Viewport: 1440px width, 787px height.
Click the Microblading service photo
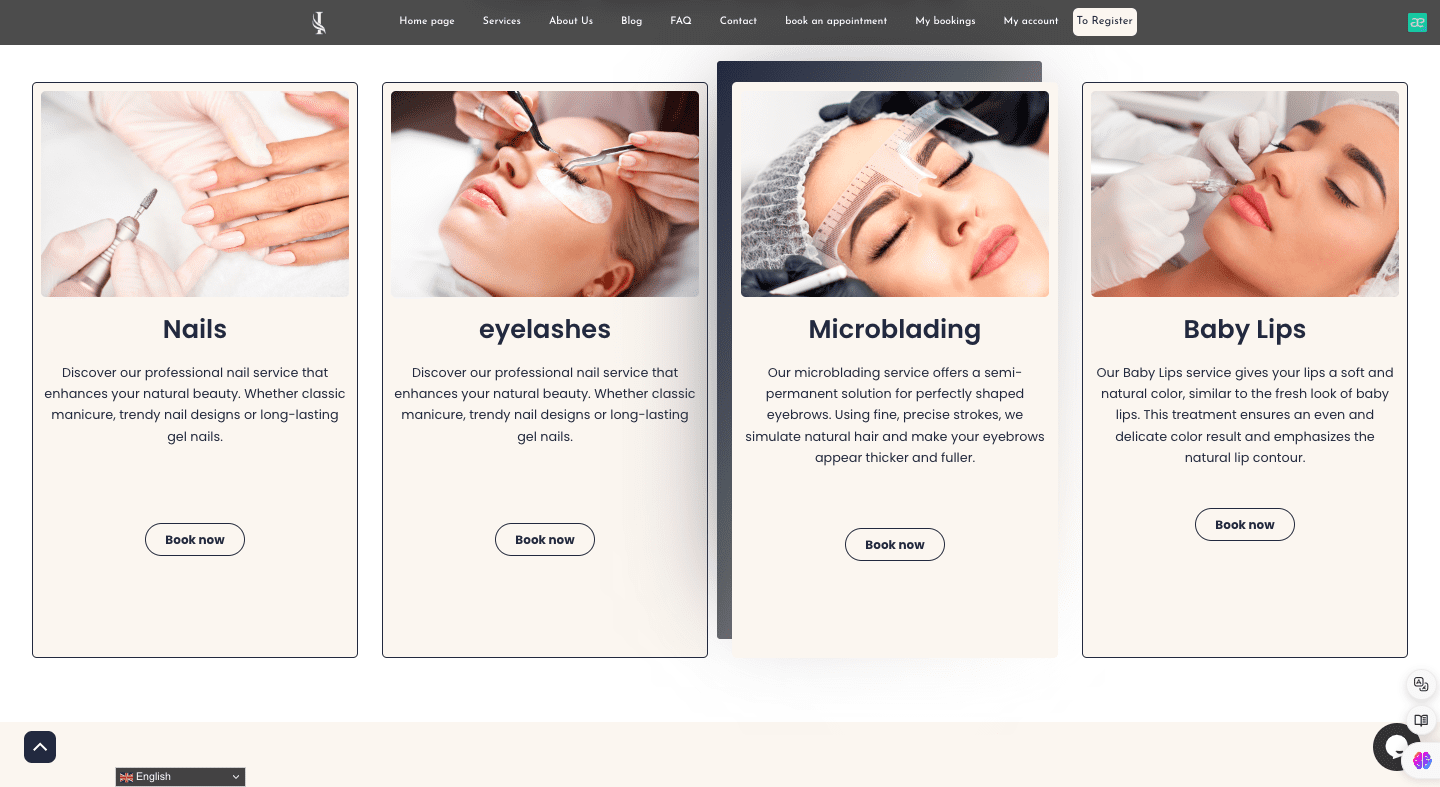point(895,194)
